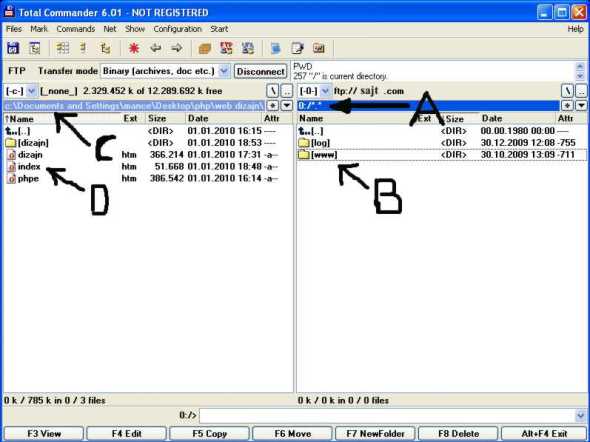
Task: Sort left panel by Date column header
Action: [223, 119]
